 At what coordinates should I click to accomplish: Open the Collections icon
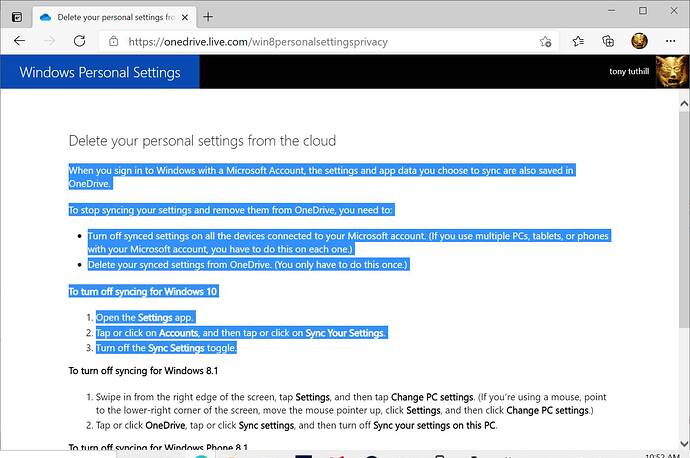tap(608, 41)
